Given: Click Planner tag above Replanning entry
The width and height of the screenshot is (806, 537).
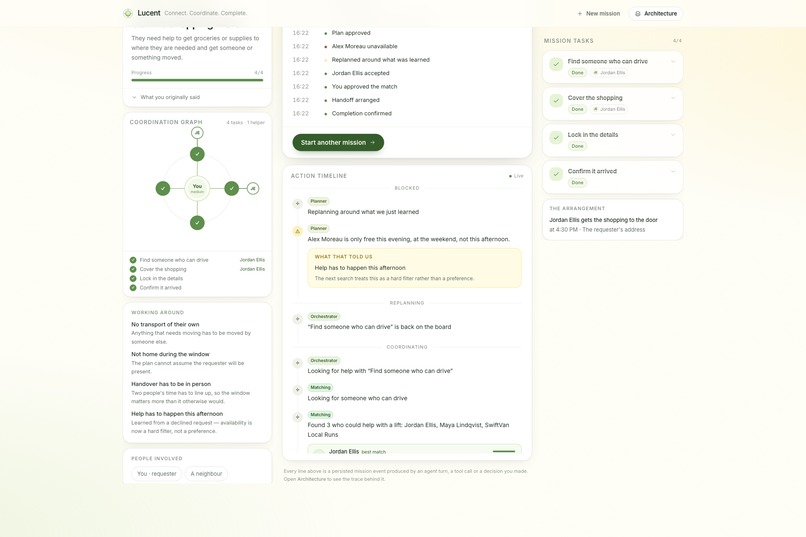Looking at the screenshot, I should point(318,201).
